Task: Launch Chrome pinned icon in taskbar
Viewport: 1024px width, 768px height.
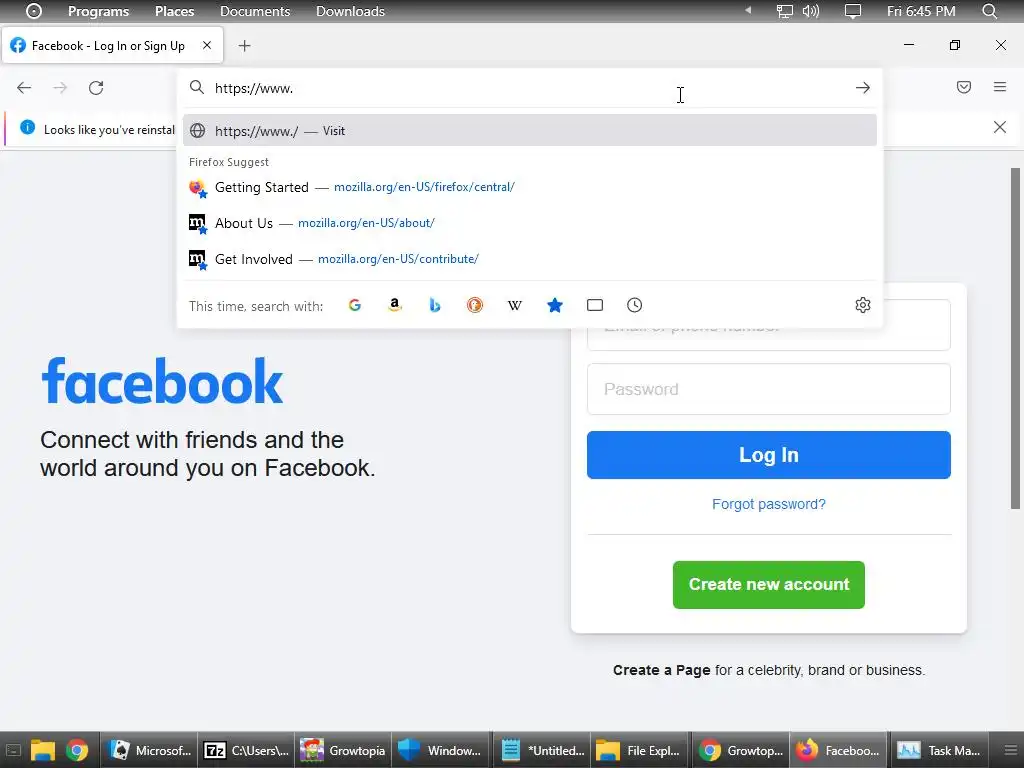Action: click(77, 750)
